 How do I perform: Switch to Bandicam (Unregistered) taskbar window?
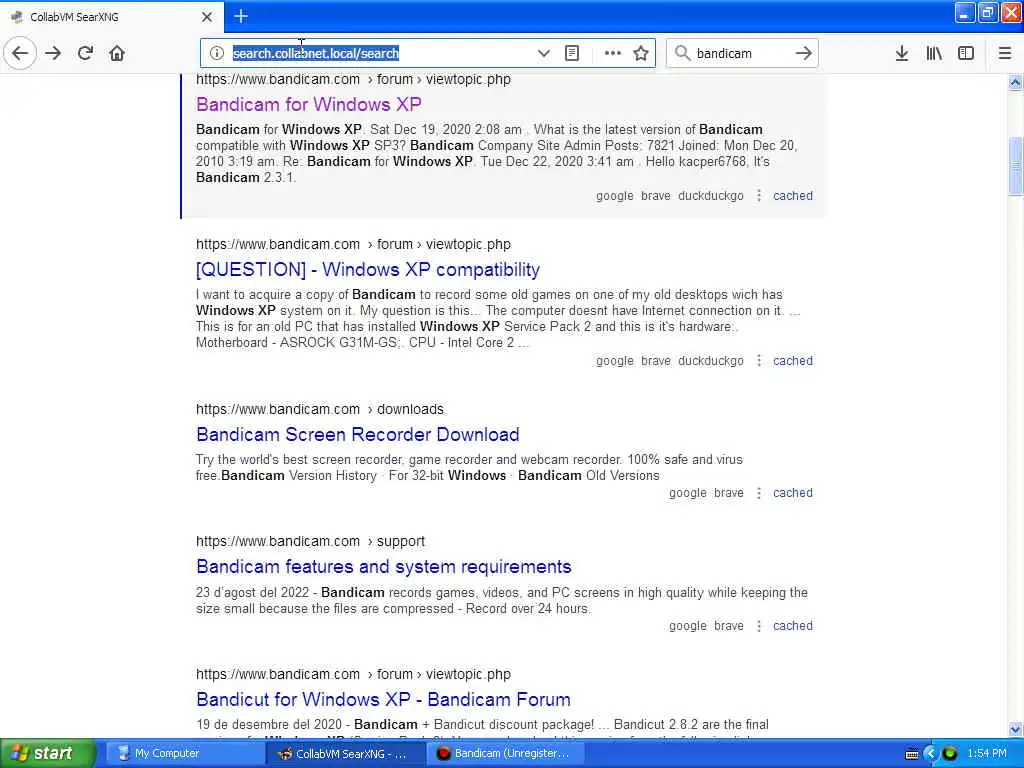504,754
